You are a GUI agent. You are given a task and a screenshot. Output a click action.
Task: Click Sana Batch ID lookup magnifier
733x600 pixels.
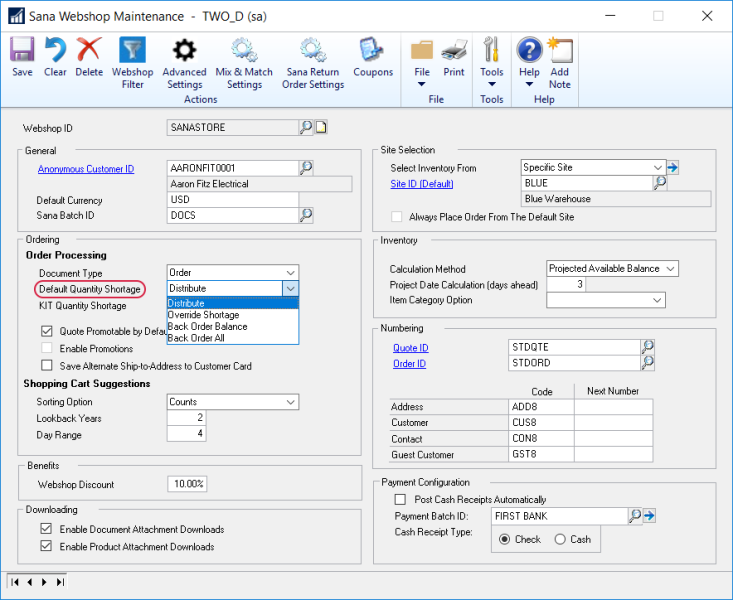306,215
